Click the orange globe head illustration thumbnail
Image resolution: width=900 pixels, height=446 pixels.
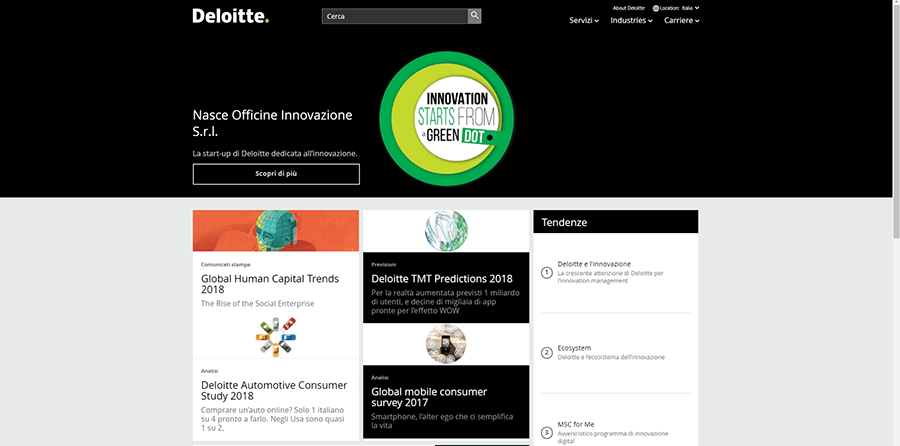tap(276, 231)
